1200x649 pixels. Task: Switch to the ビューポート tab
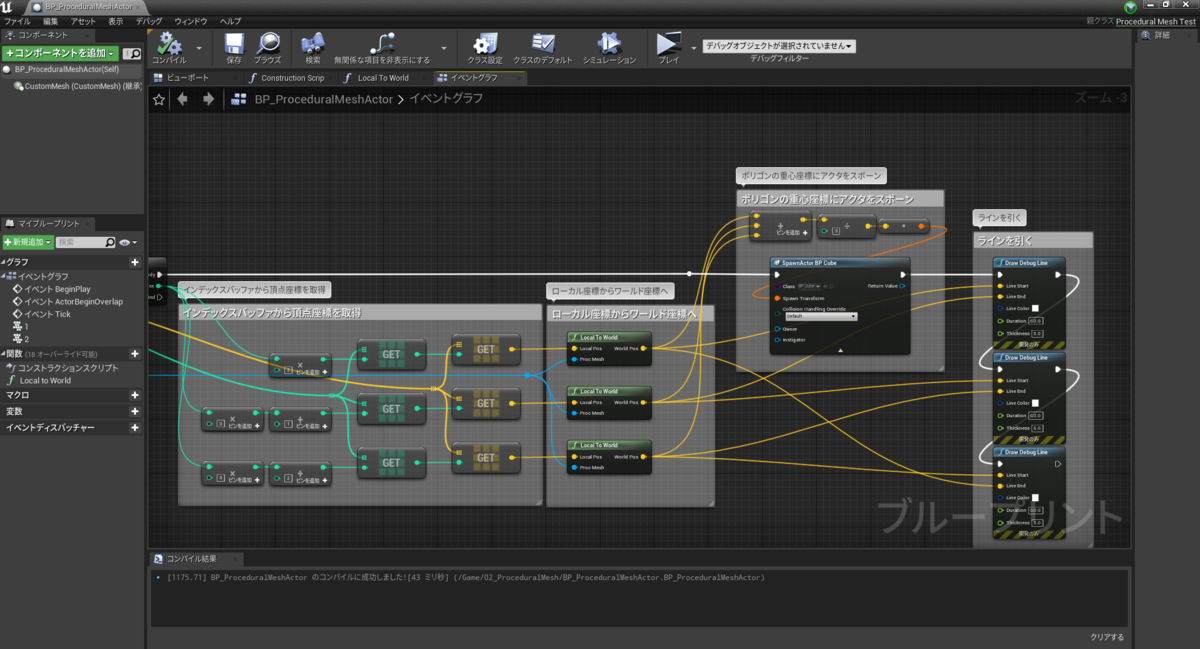pyautogui.click(x=189, y=78)
